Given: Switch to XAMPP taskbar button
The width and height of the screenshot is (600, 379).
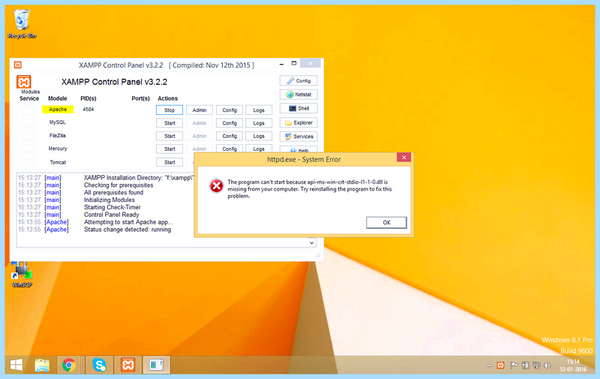Looking at the screenshot, I should 128,365.
